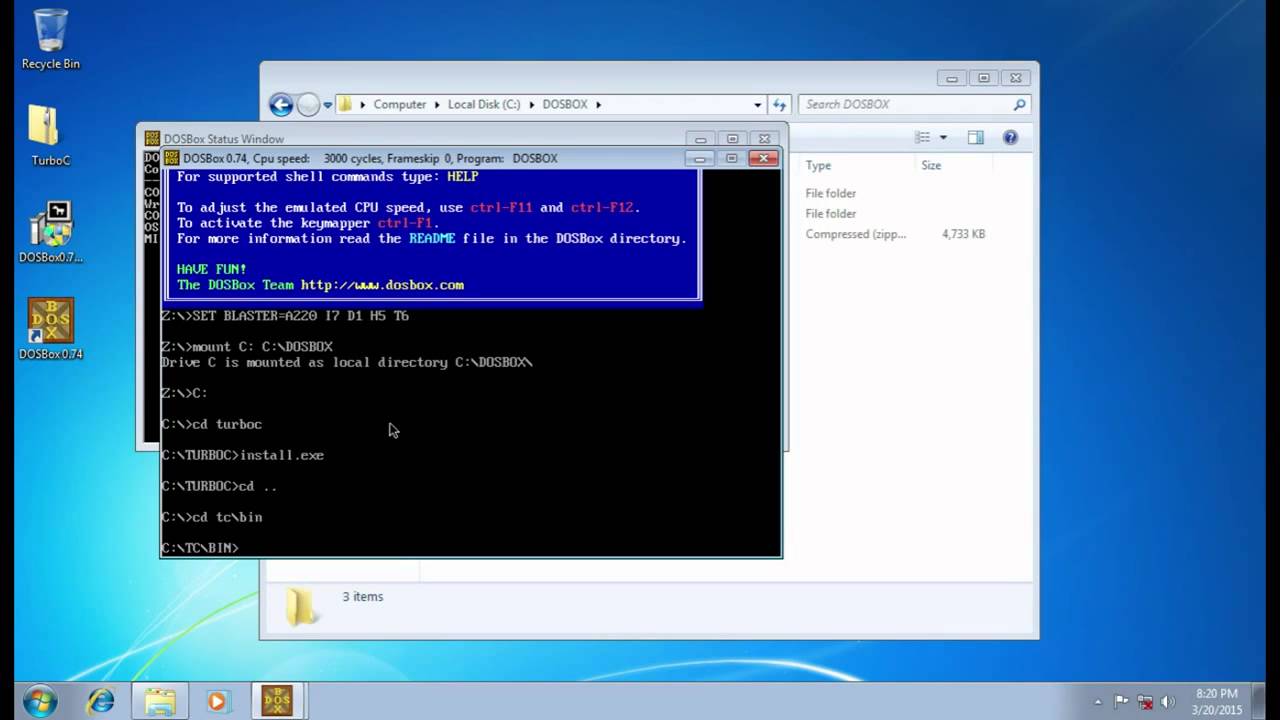1280x720 pixels.
Task: Open Action Center flag tray icon
Action: pyautogui.click(x=1121, y=702)
